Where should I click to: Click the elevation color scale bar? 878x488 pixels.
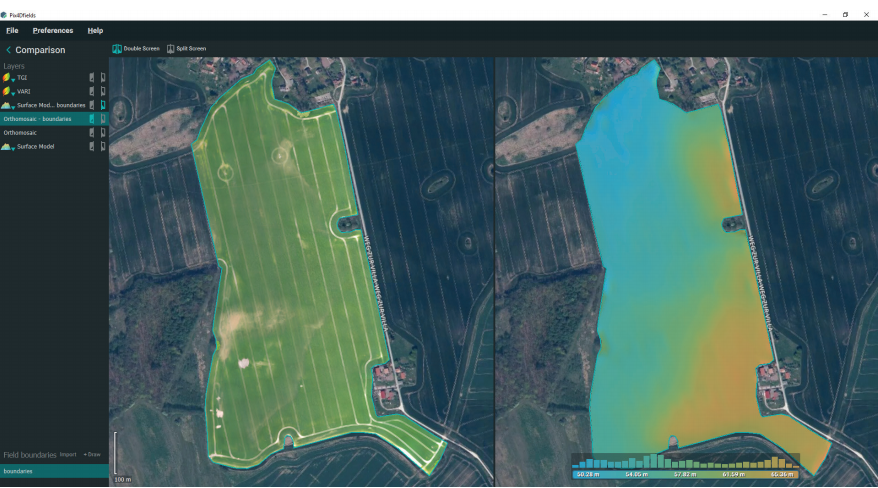pyautogui.click(x=685, y=474)
